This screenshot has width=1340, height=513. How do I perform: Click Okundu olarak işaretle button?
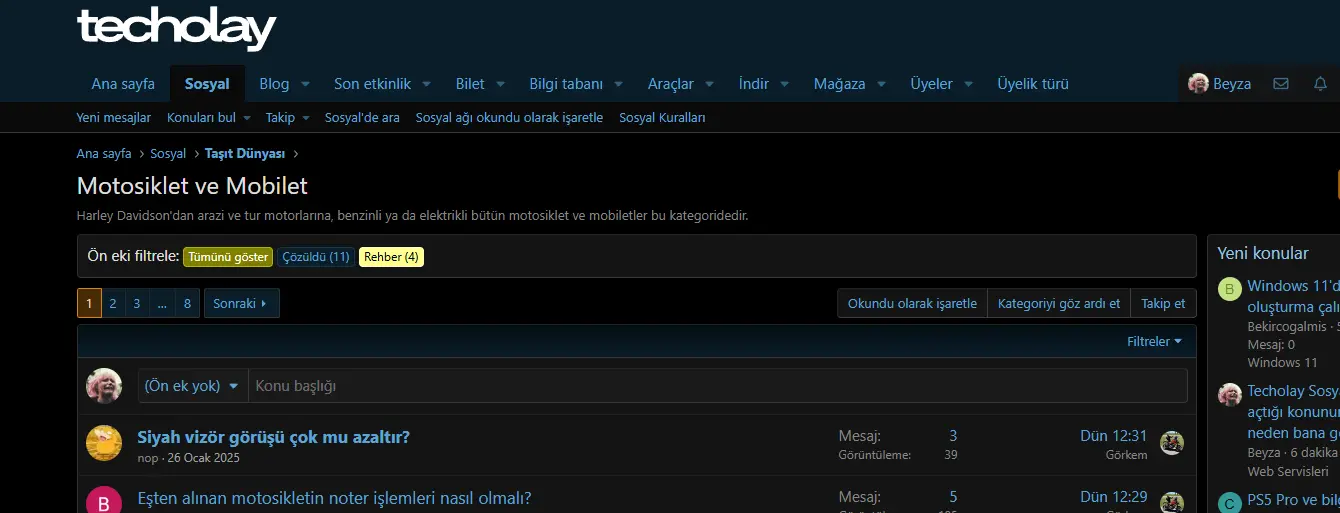coord(912,303)
